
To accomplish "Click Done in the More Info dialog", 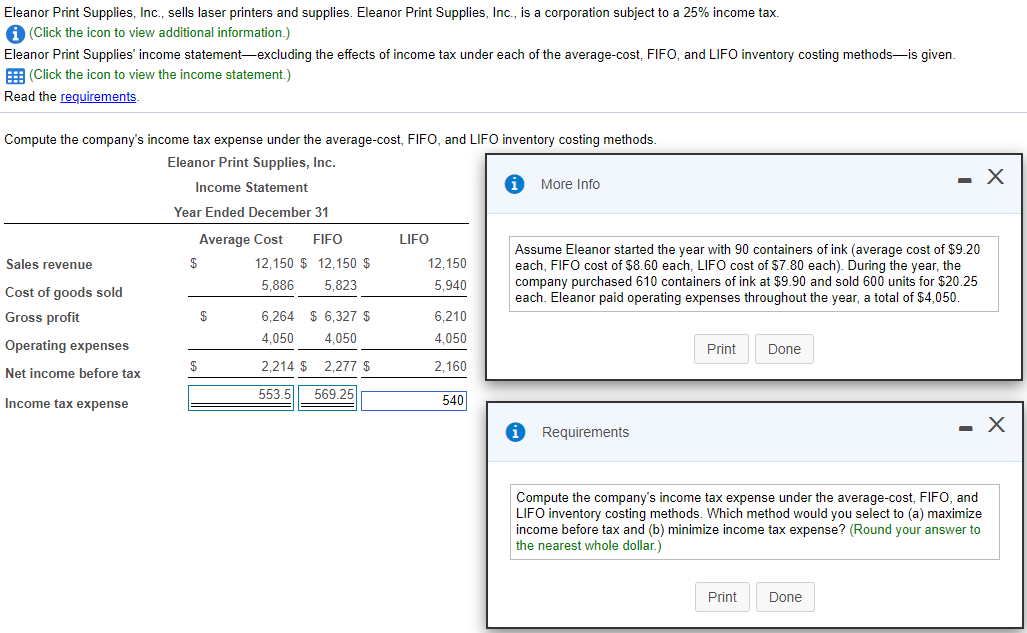I will pyautogui.click(x=784, y=349).
